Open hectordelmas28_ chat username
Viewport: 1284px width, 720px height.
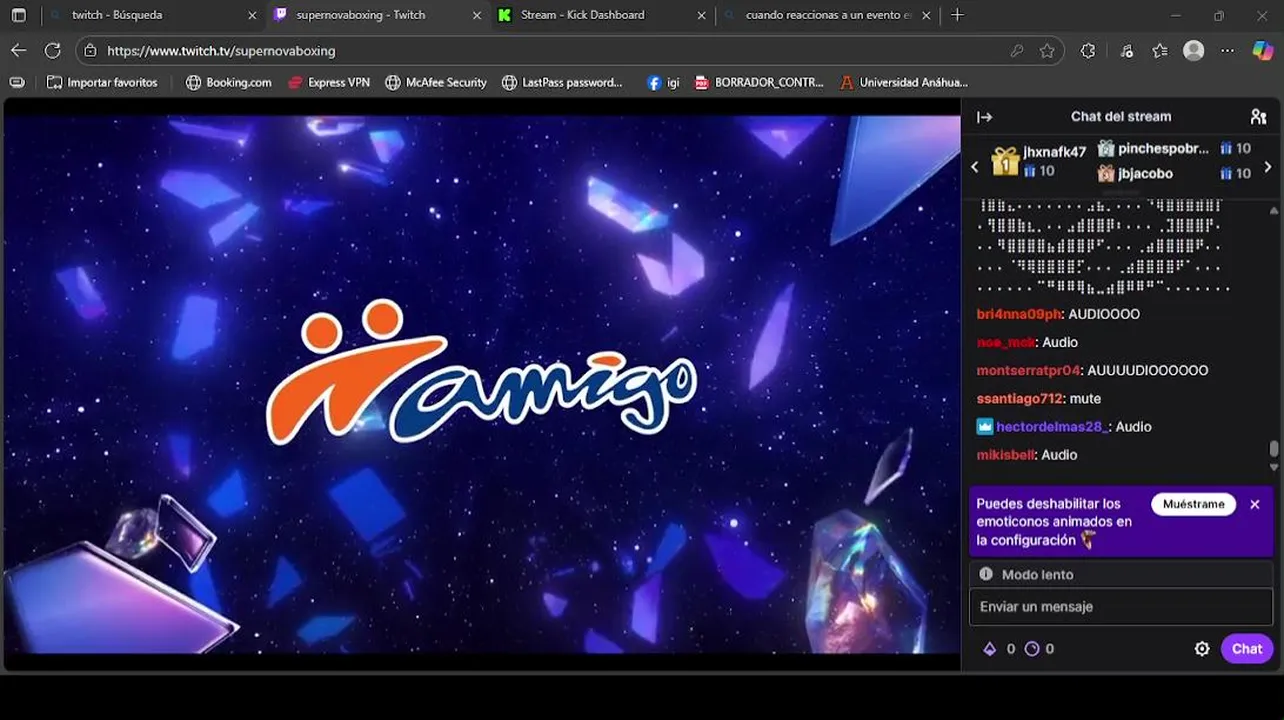click(x=1052, y=426)
